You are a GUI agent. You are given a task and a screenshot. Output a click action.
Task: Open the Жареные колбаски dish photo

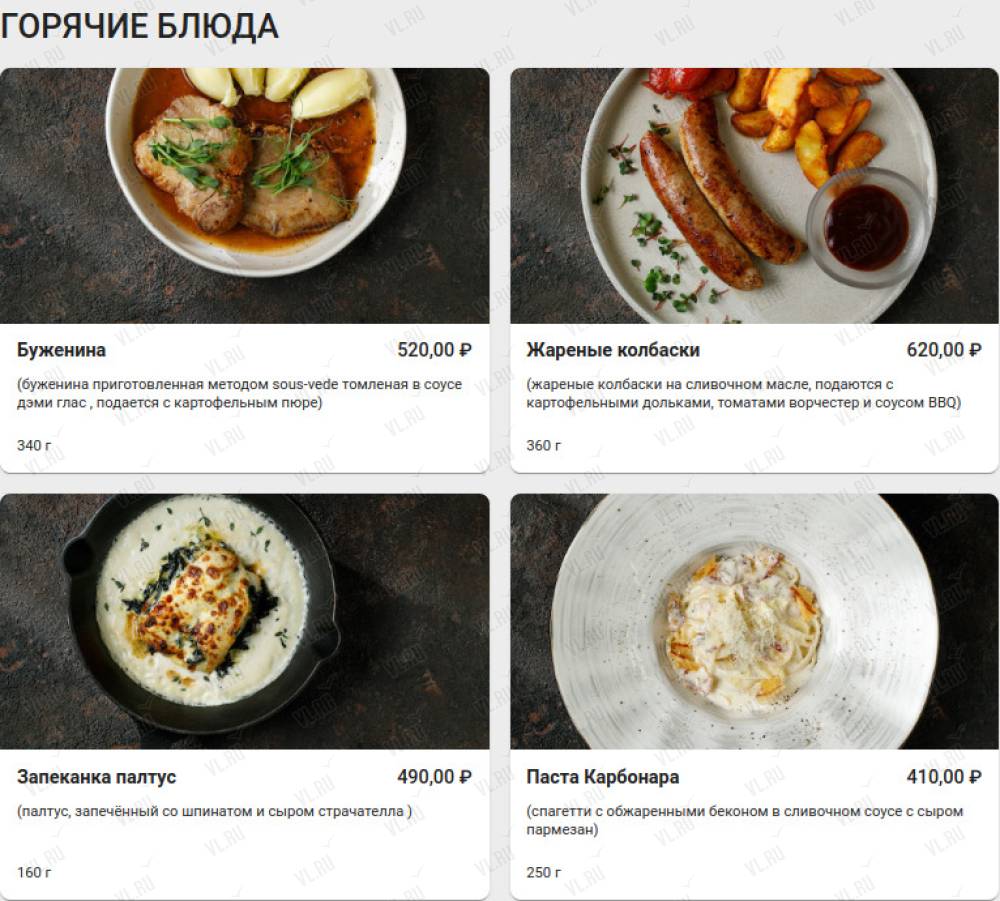click(x=754, y=196)
